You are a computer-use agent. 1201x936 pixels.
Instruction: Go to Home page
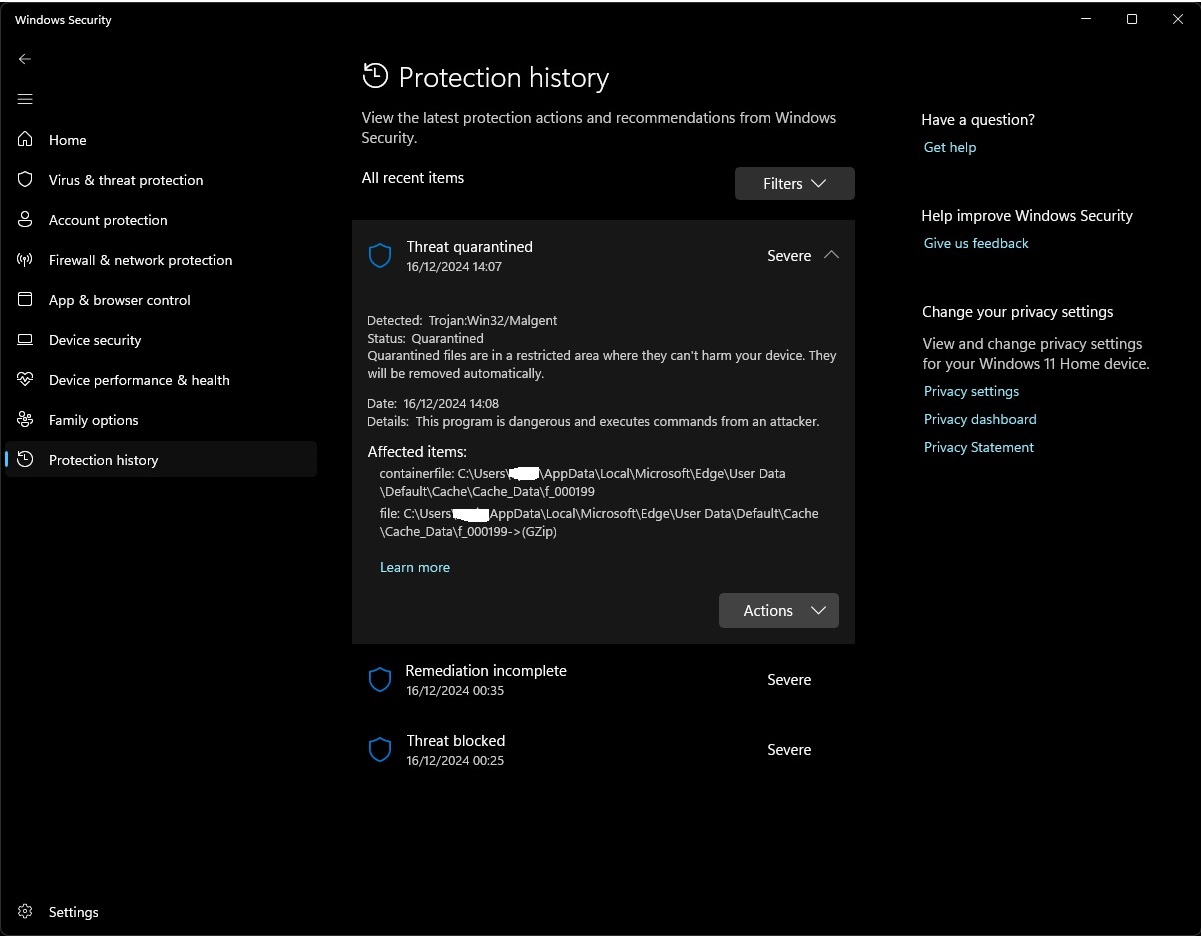[160, 140]
